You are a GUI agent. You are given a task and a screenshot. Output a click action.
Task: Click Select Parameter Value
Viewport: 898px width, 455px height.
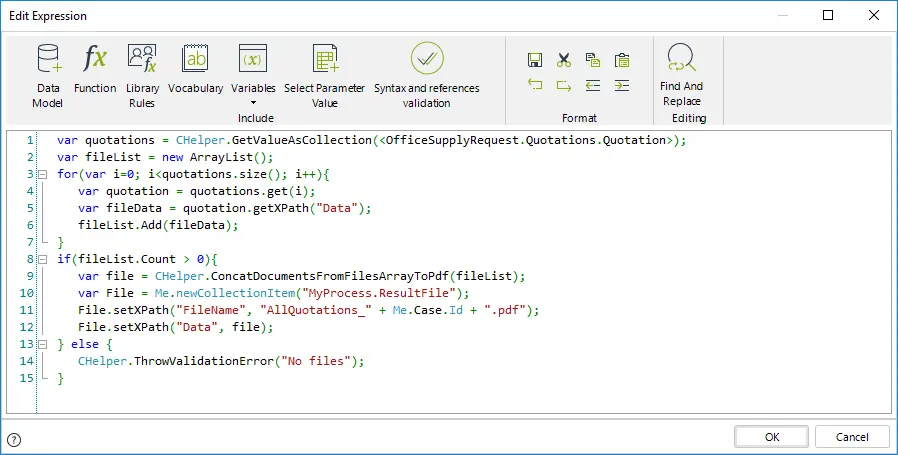point(325,76)
